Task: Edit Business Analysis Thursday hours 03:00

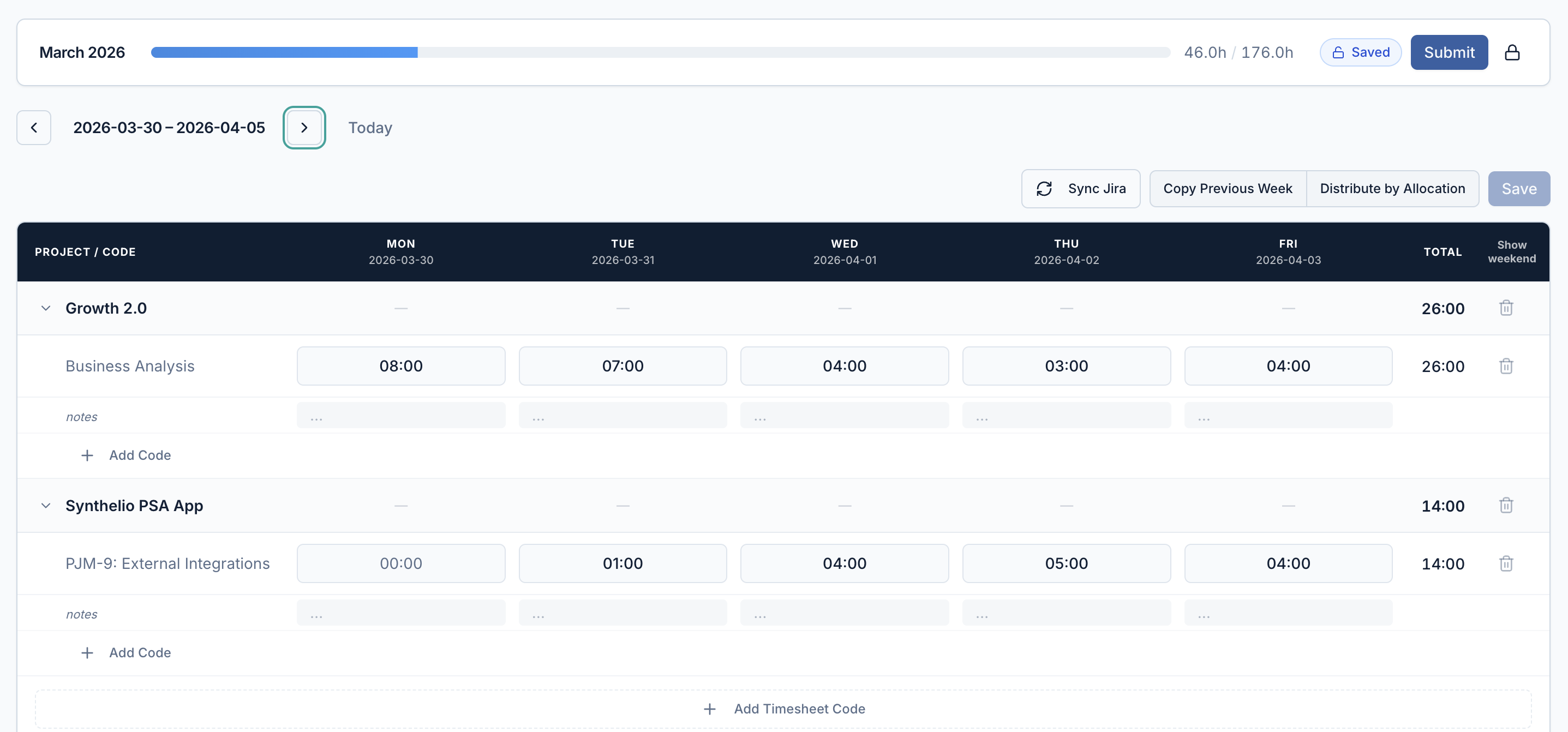Action: point(1066,365)
